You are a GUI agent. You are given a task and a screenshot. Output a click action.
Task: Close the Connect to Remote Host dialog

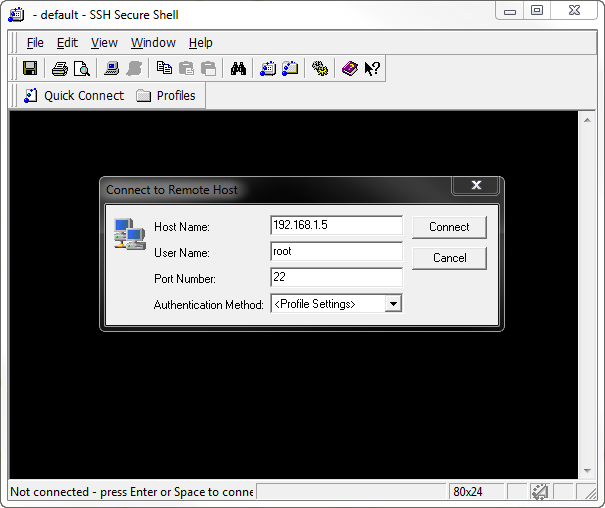[476, 185]
